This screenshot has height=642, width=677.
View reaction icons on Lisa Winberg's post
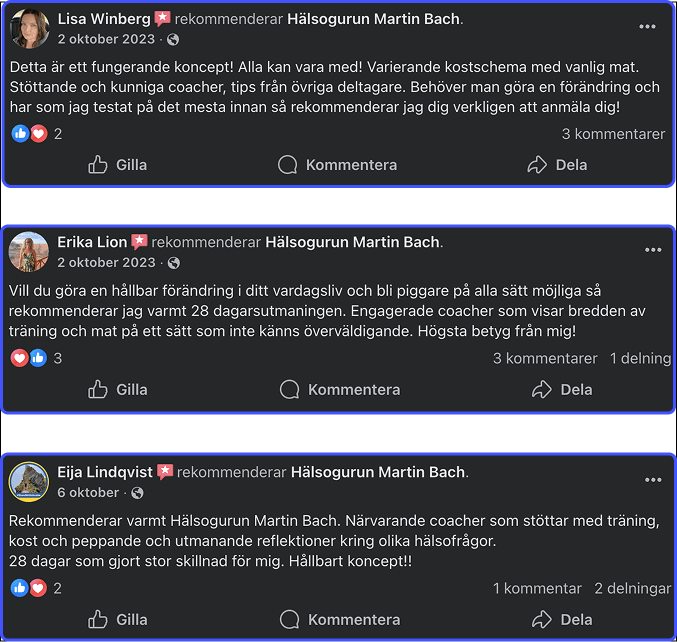29,134
